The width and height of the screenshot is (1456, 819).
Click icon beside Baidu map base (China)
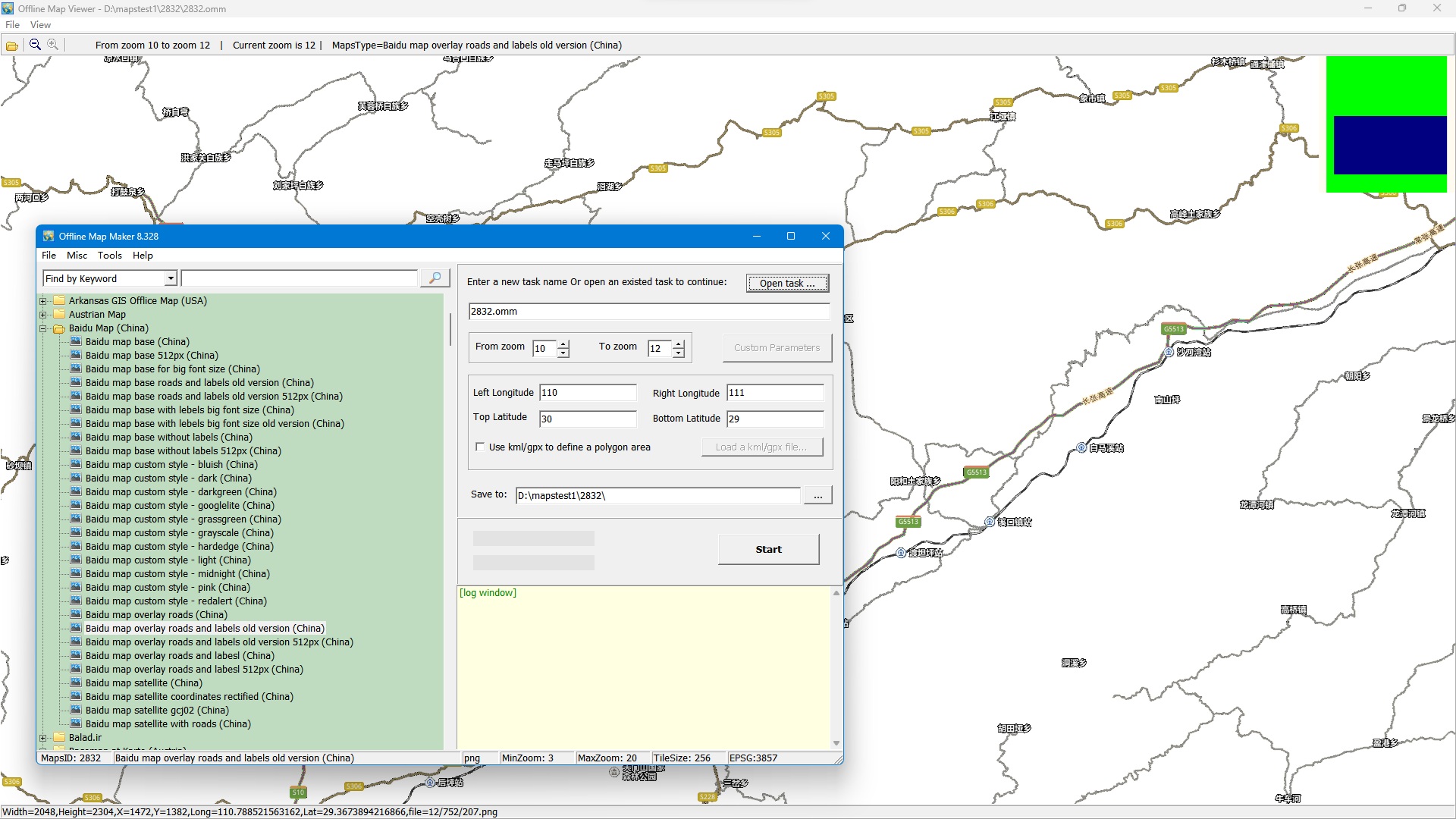tap(76, 341)
